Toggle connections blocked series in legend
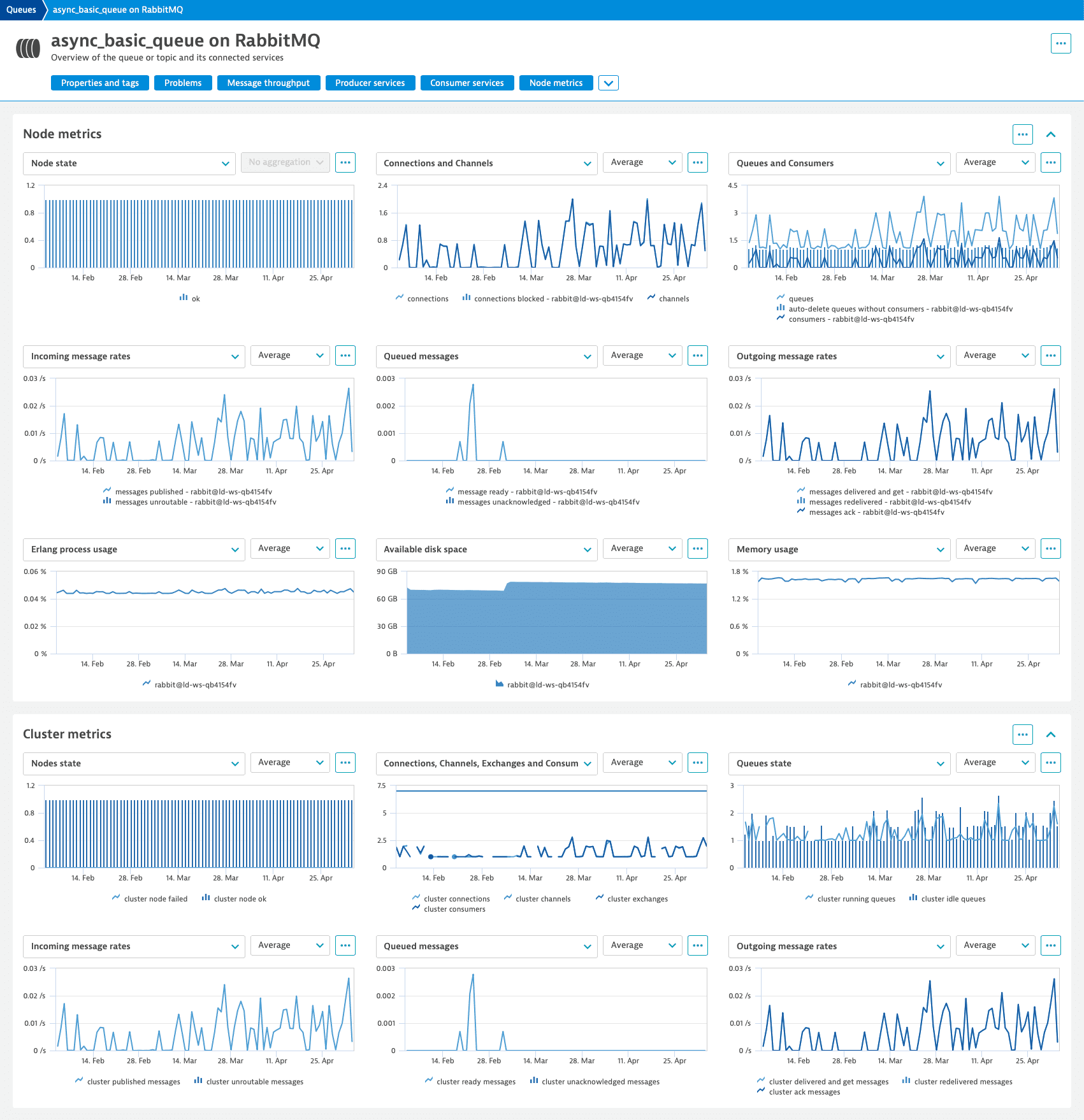The height and width of the screenshot is (1120, 1084). click(x=547, y=298)
